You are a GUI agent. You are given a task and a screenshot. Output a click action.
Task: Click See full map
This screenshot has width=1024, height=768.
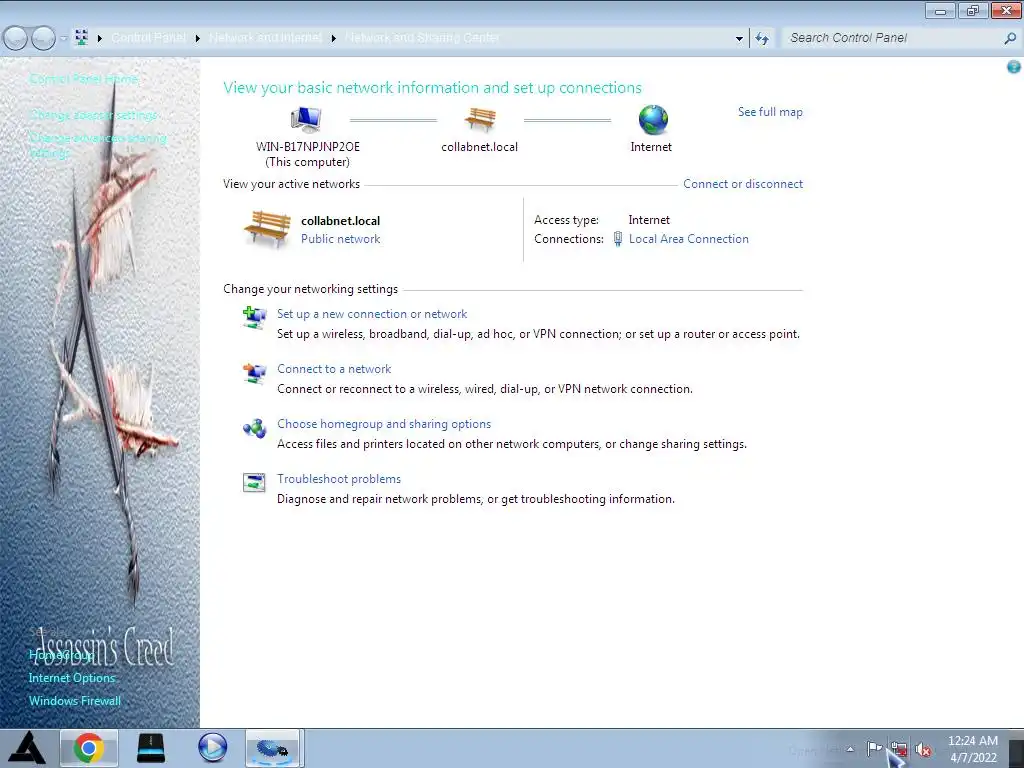click(x=770, y=112)
